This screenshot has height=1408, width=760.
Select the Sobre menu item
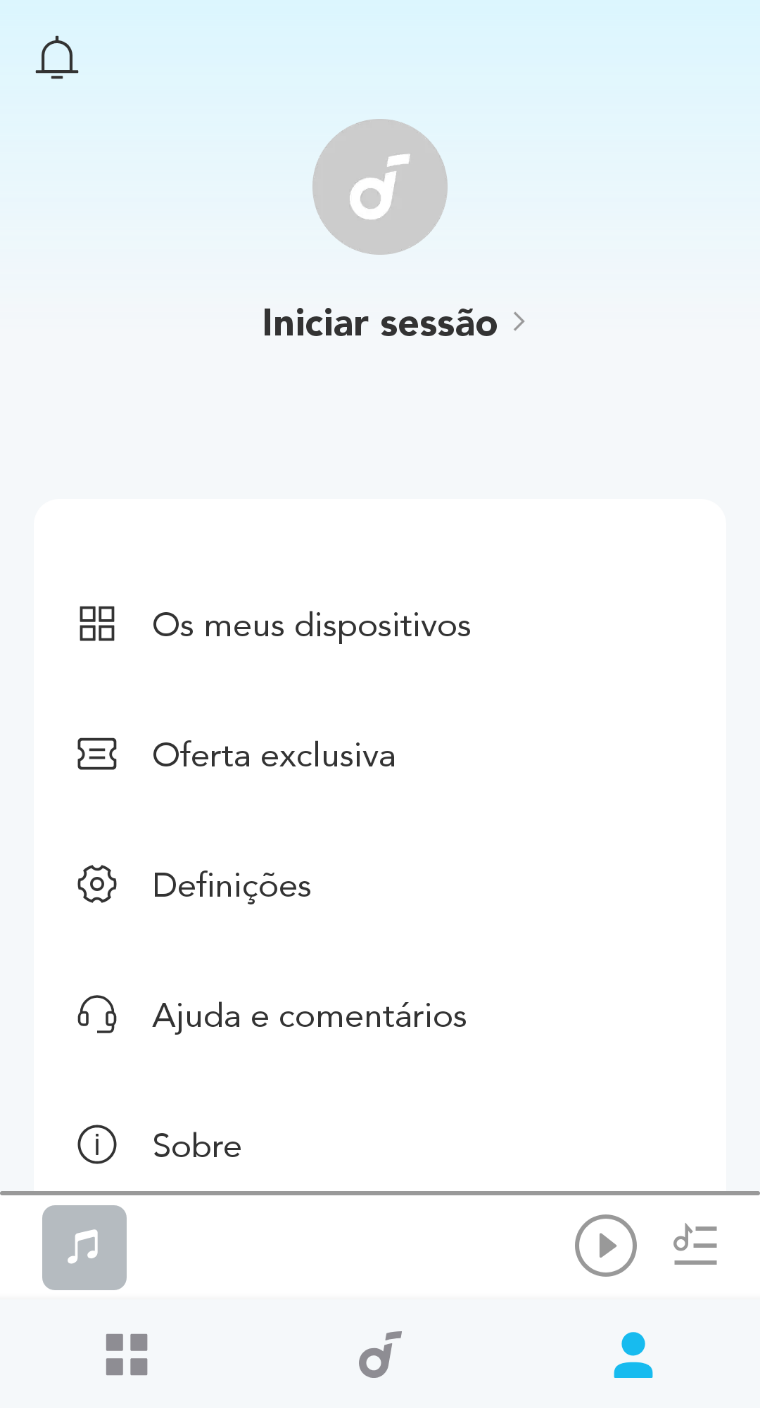point(197,1146)
